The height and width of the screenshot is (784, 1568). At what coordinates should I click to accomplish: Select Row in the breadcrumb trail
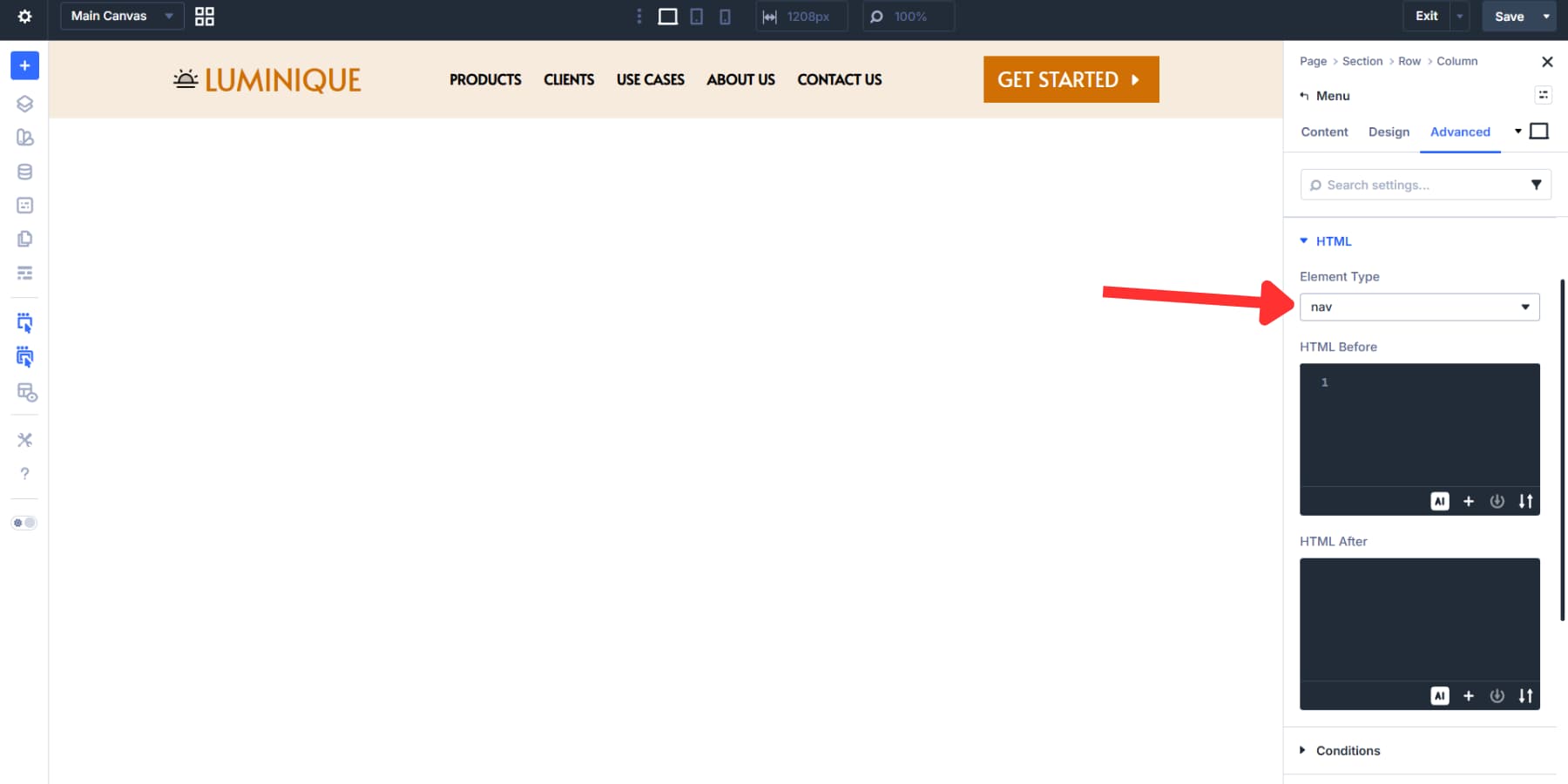(x=1409, y=61)
